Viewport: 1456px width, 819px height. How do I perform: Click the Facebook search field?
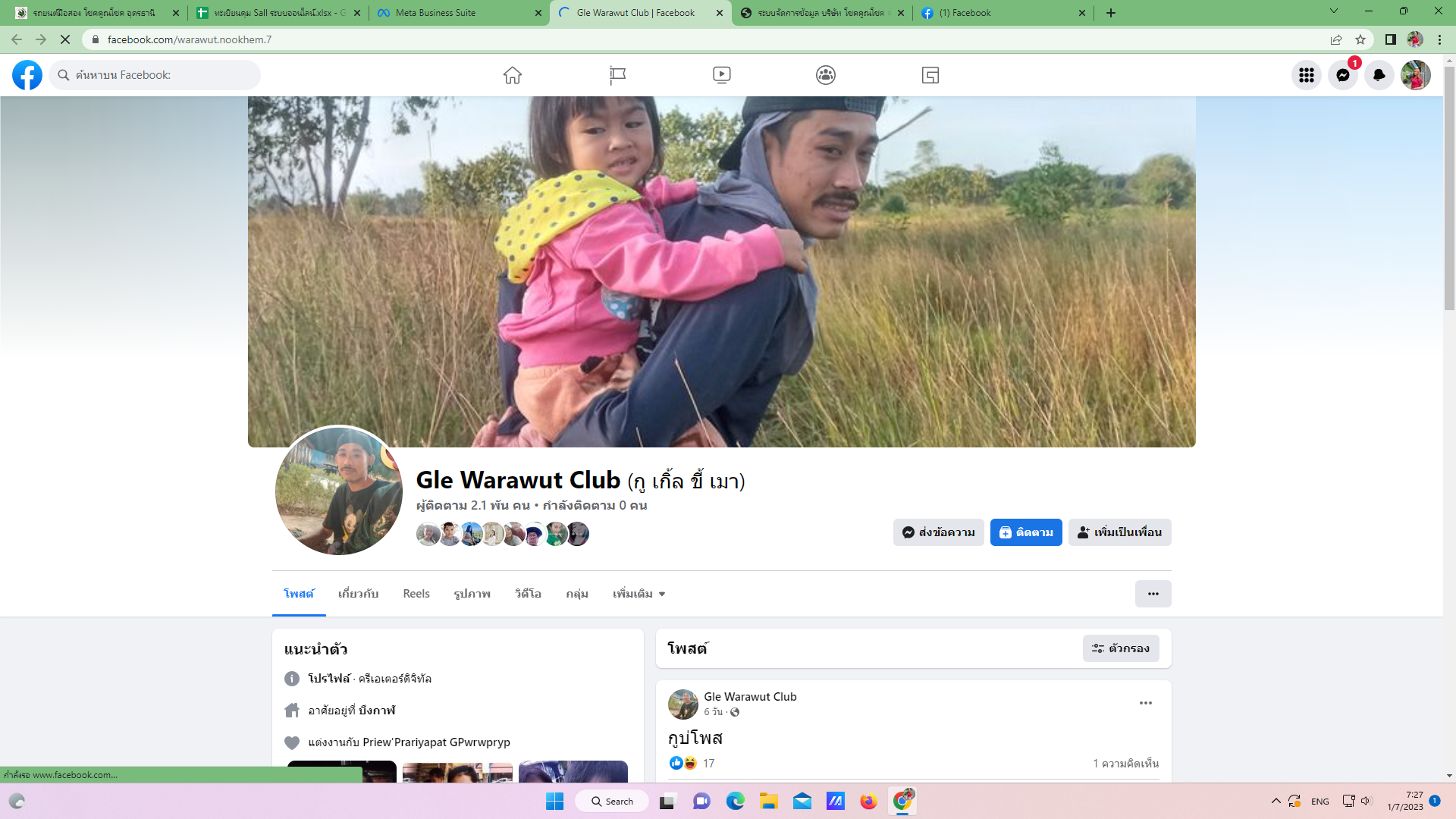[159, 75]
